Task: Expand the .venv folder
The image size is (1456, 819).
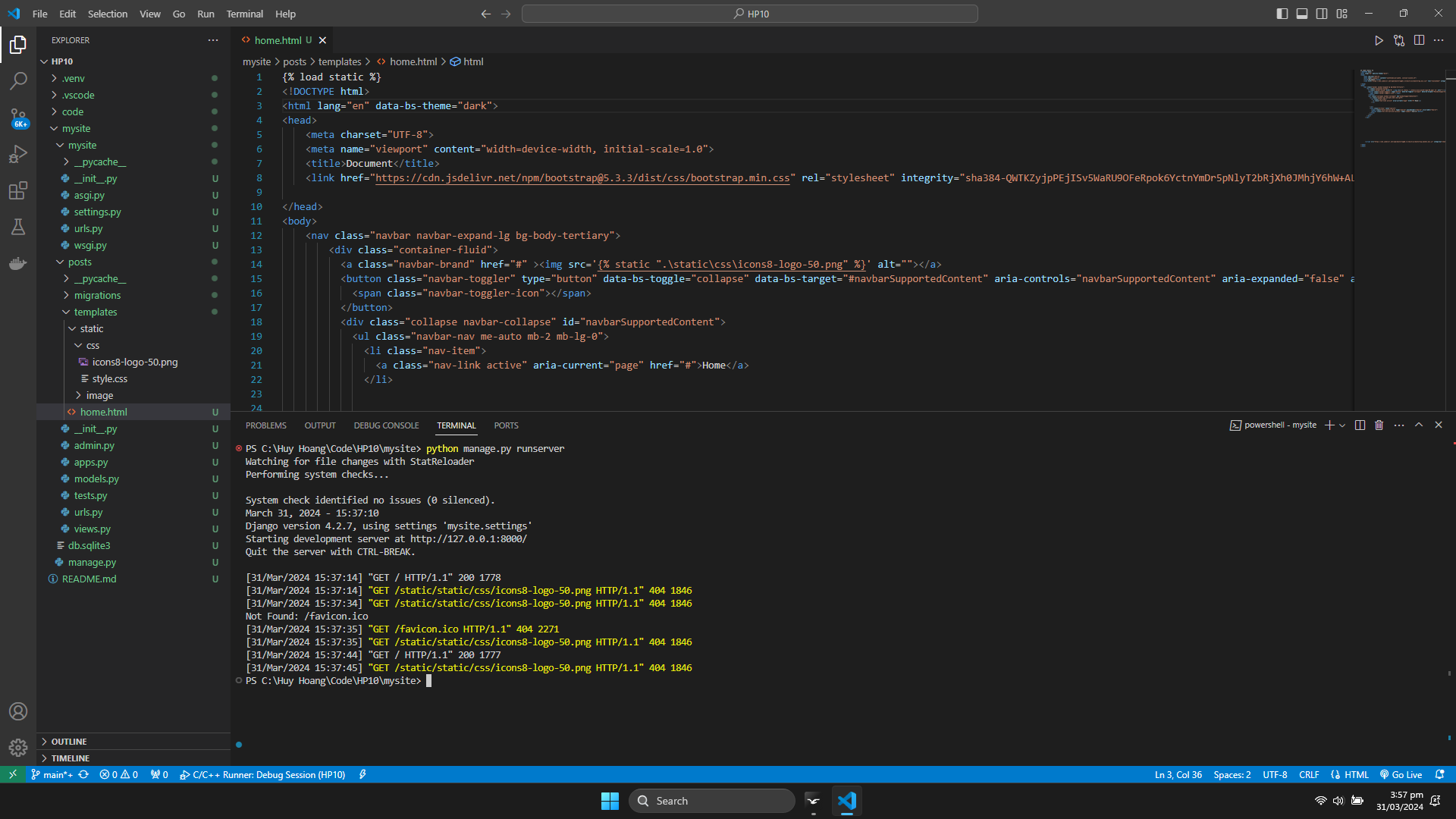Action: click(x=133, y=78)
